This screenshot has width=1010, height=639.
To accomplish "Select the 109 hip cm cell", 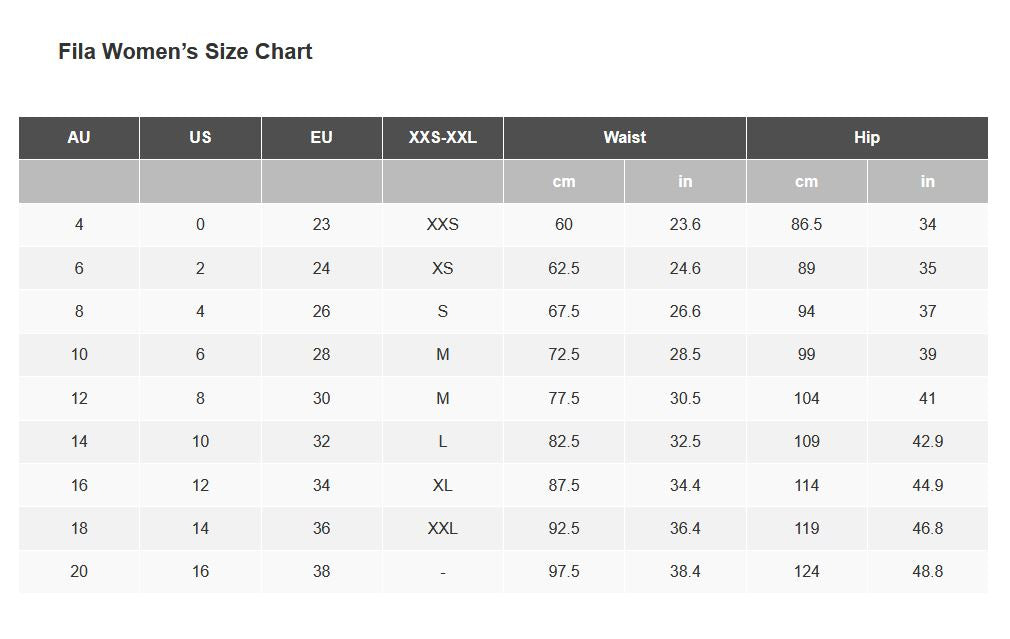I will pos(806,442).
